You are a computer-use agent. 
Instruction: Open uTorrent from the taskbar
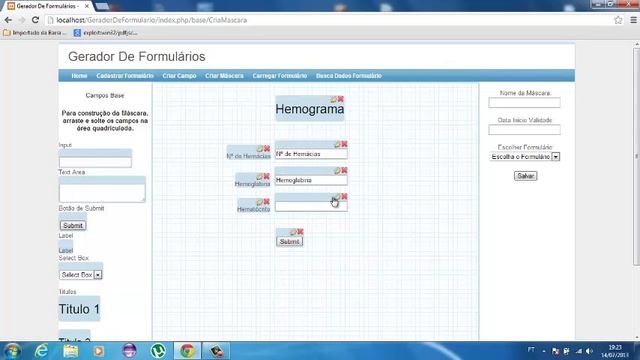pyautogui.click(x=158, y=351)
